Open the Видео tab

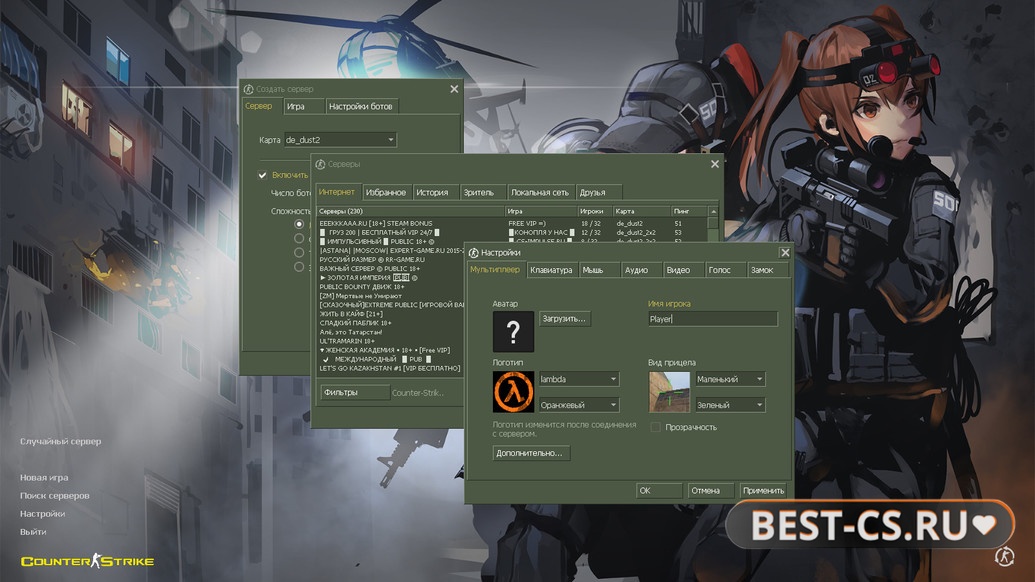point(683,270)
